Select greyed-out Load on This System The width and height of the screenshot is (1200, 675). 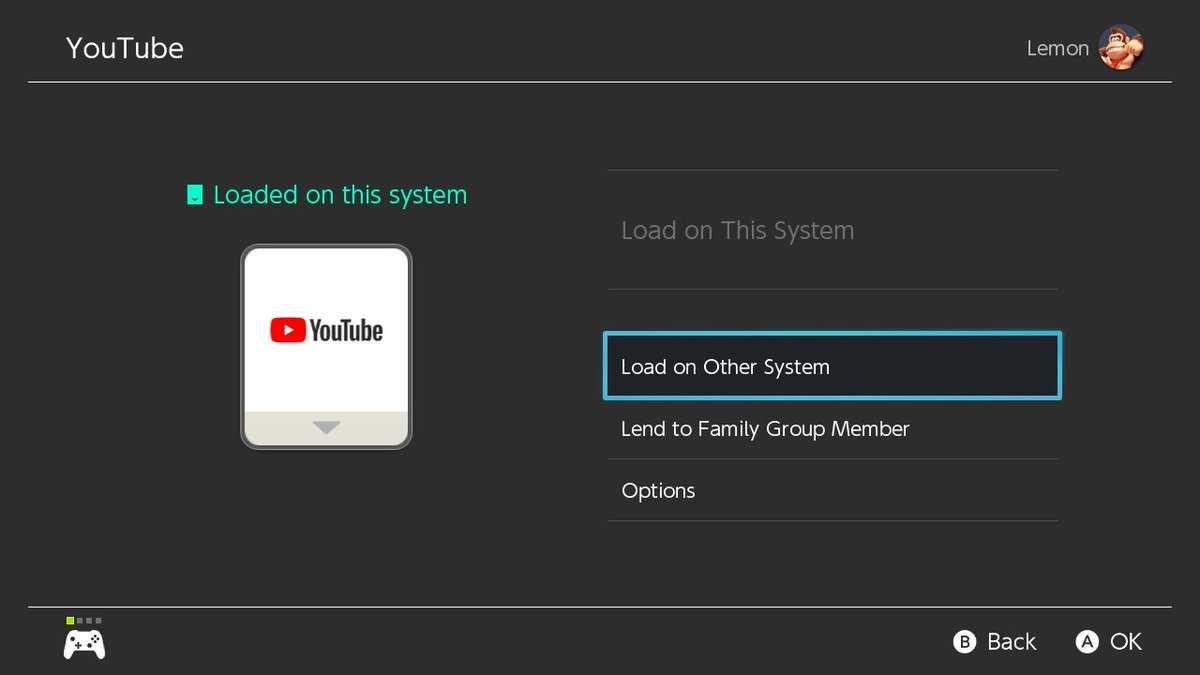pos(832,230)
